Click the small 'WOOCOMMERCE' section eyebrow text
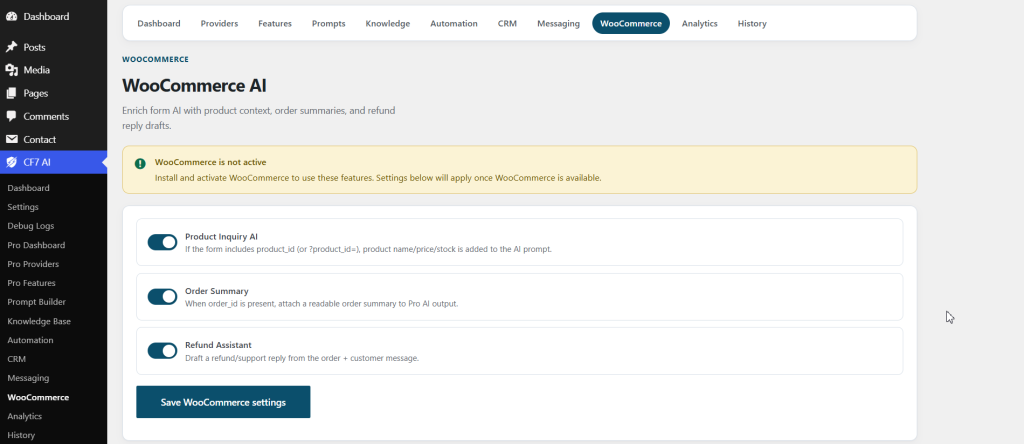This screenshot has width=1024, height=444. 155,59
